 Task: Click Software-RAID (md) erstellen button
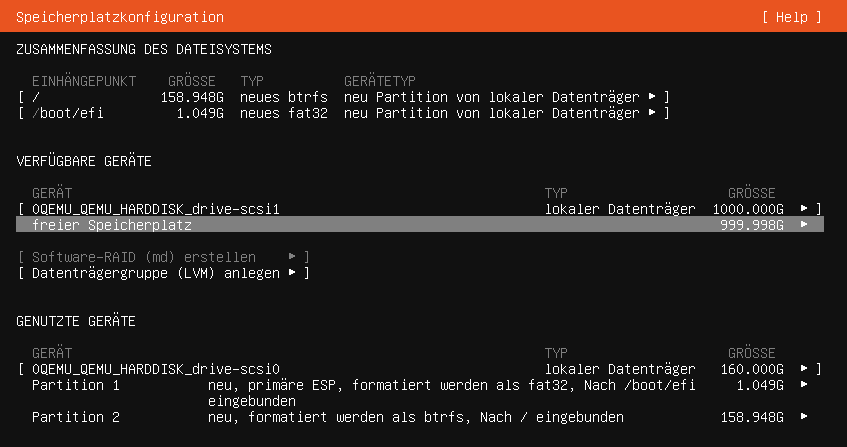click(164, 257)
